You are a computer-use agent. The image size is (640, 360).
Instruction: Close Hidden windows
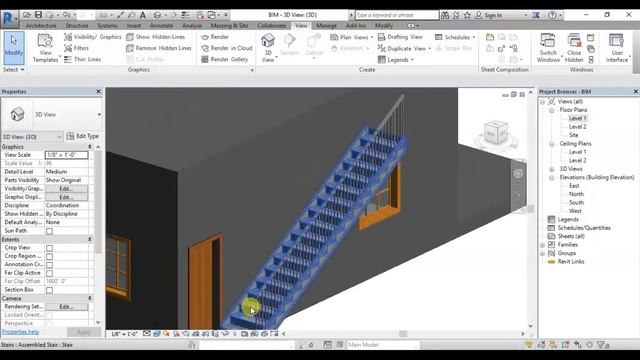coord(574,48)
